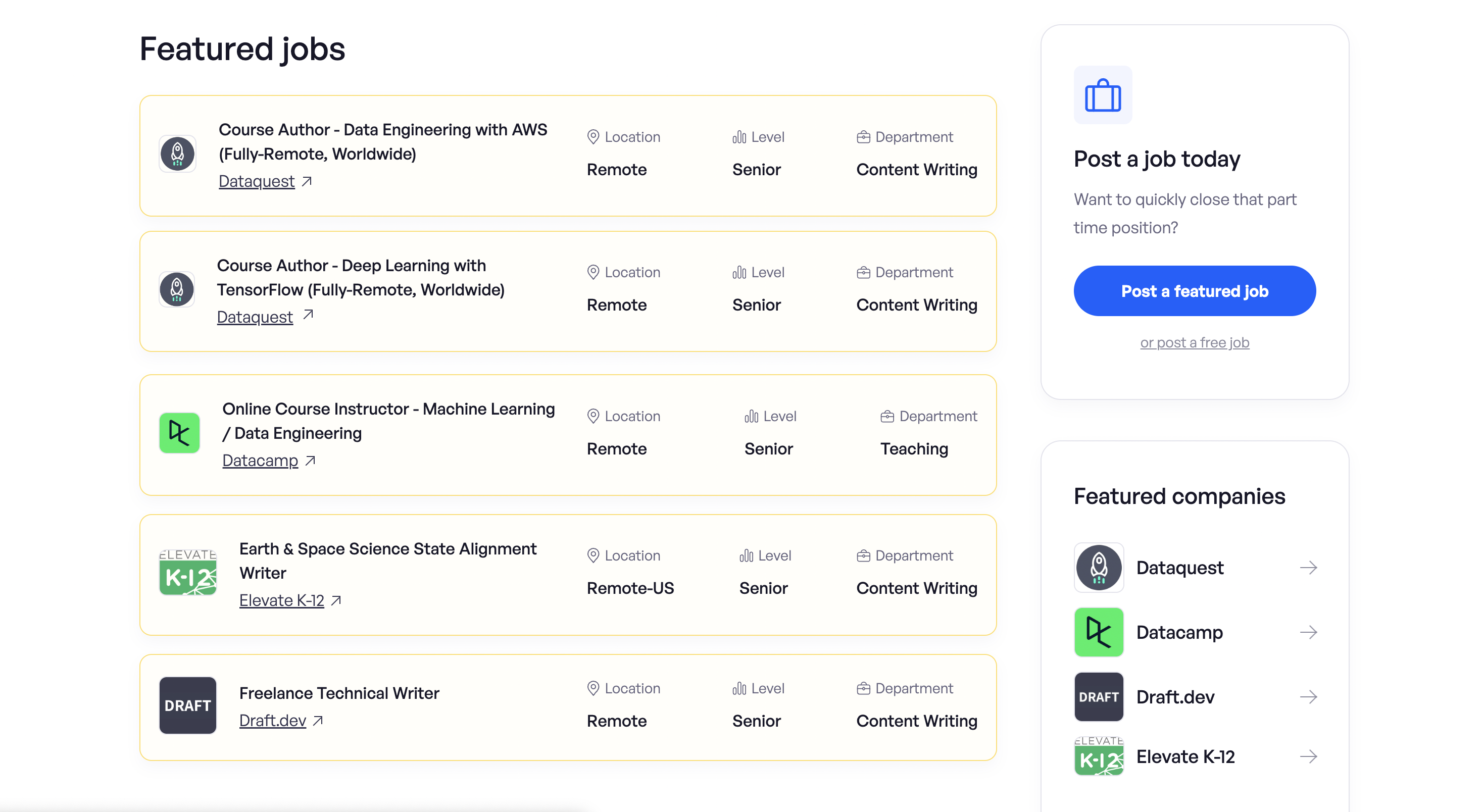Open the Elevate K-12 link in job card
This screenshot has height=812, width=1483.
click(281, 600)
